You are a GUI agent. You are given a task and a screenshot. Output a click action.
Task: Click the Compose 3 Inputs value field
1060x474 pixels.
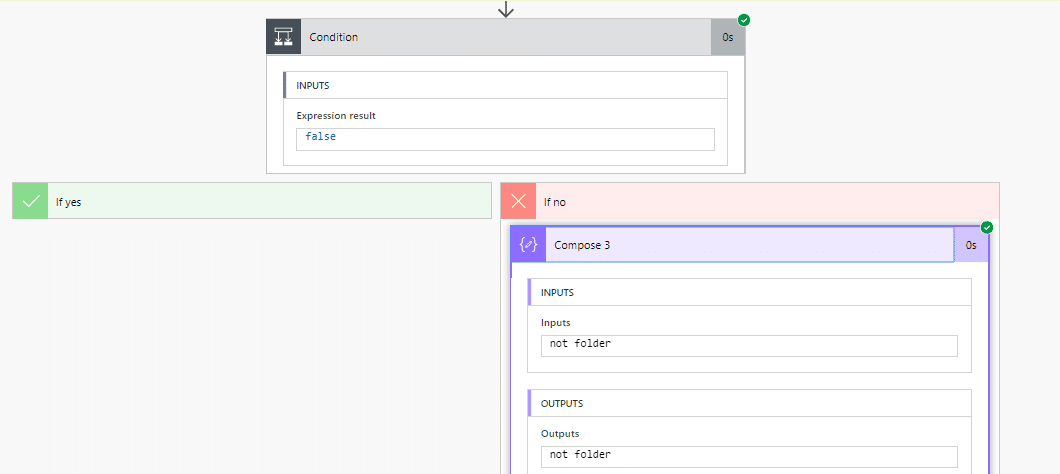point(749,346)
